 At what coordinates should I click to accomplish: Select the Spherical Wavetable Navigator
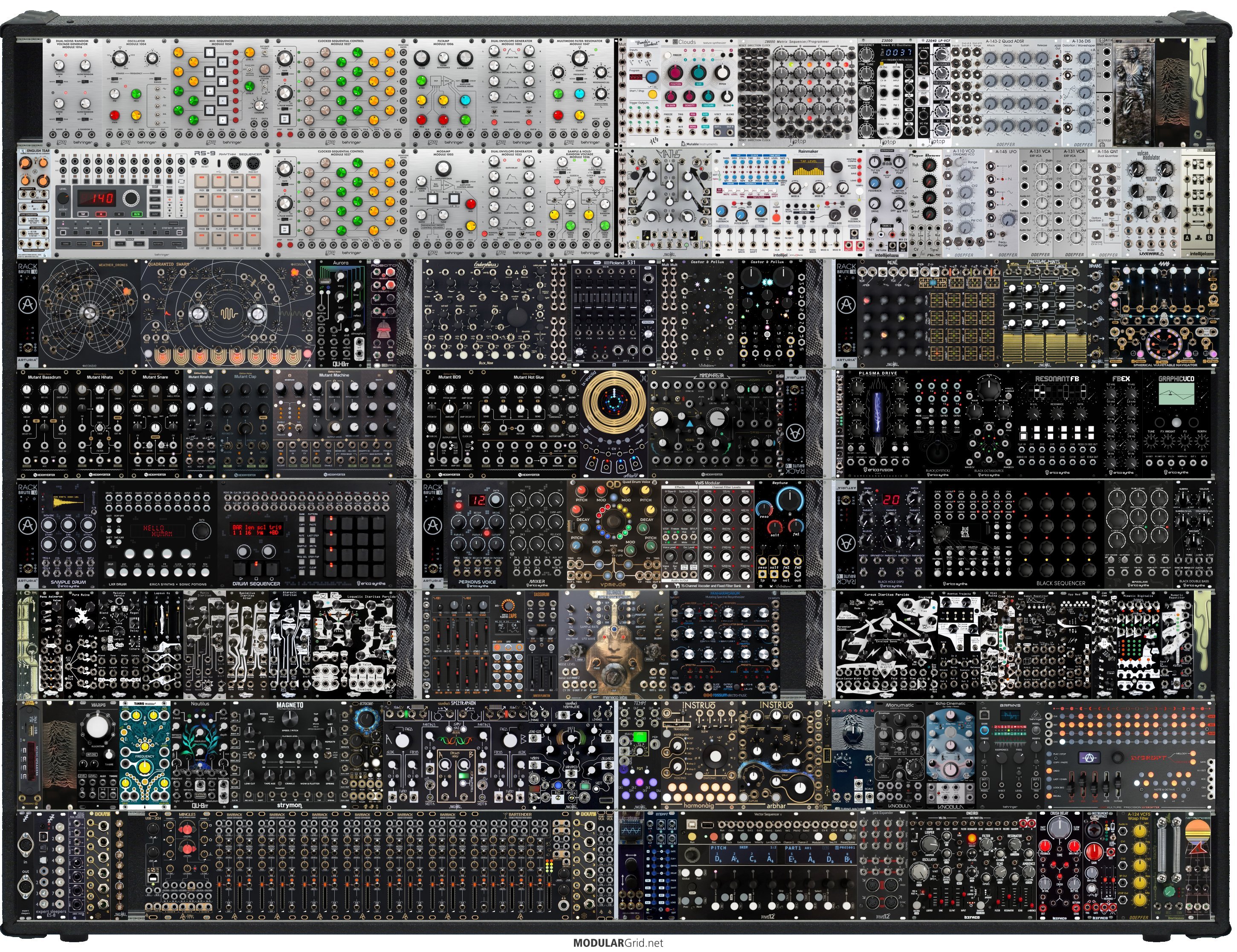pos(1164,313)
